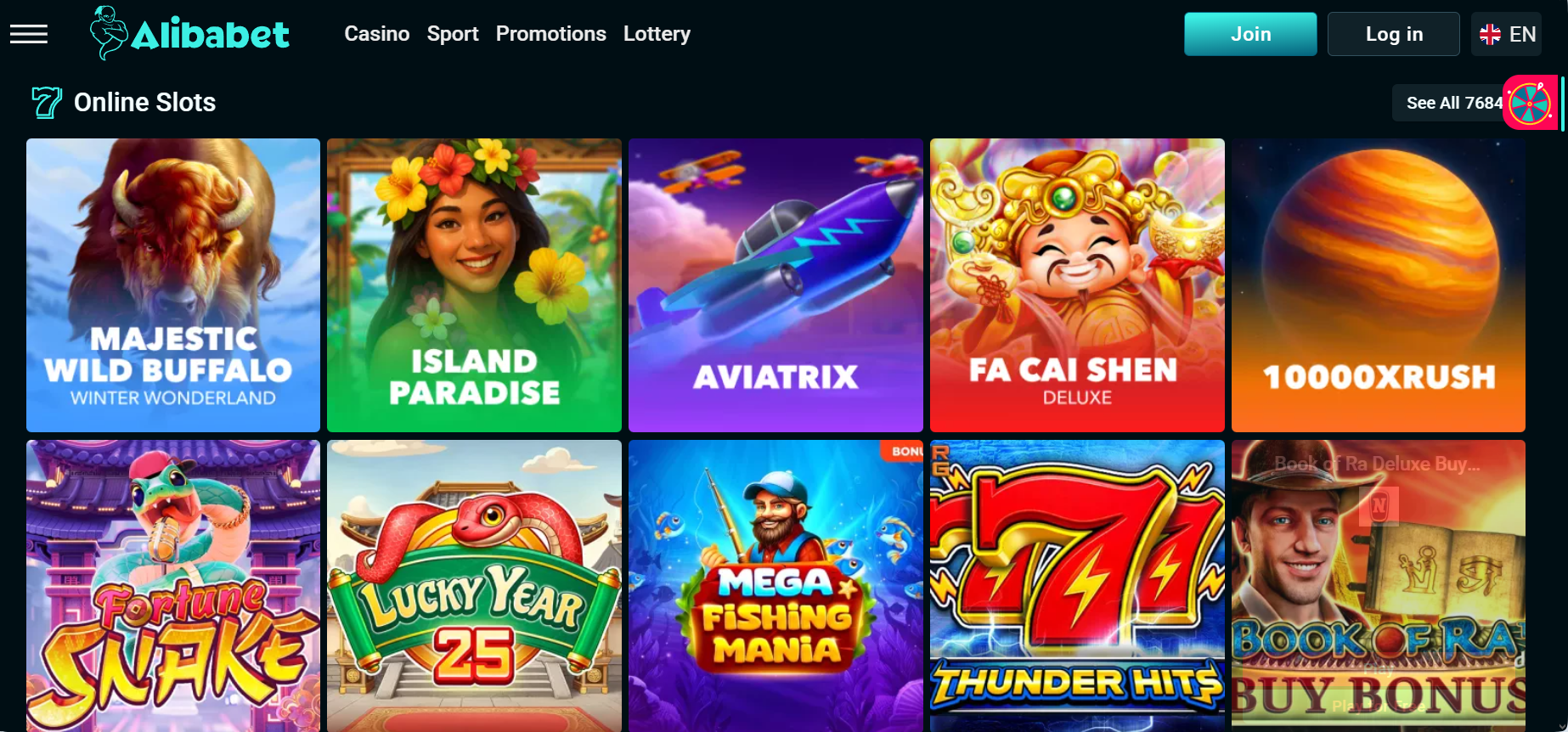Open the Thunder Hits 777 slot

1077,586
